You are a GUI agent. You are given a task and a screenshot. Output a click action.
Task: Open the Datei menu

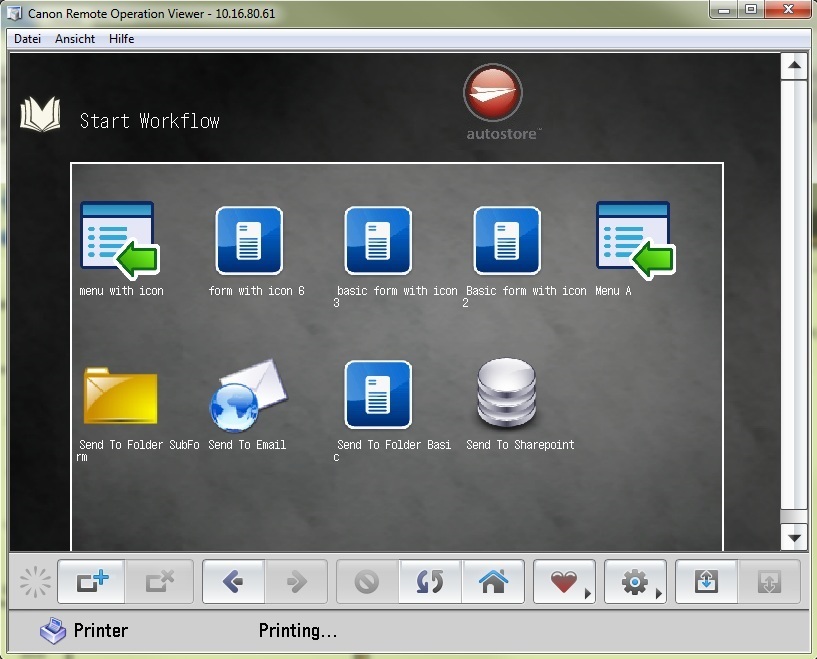click(x=29, y=39)
